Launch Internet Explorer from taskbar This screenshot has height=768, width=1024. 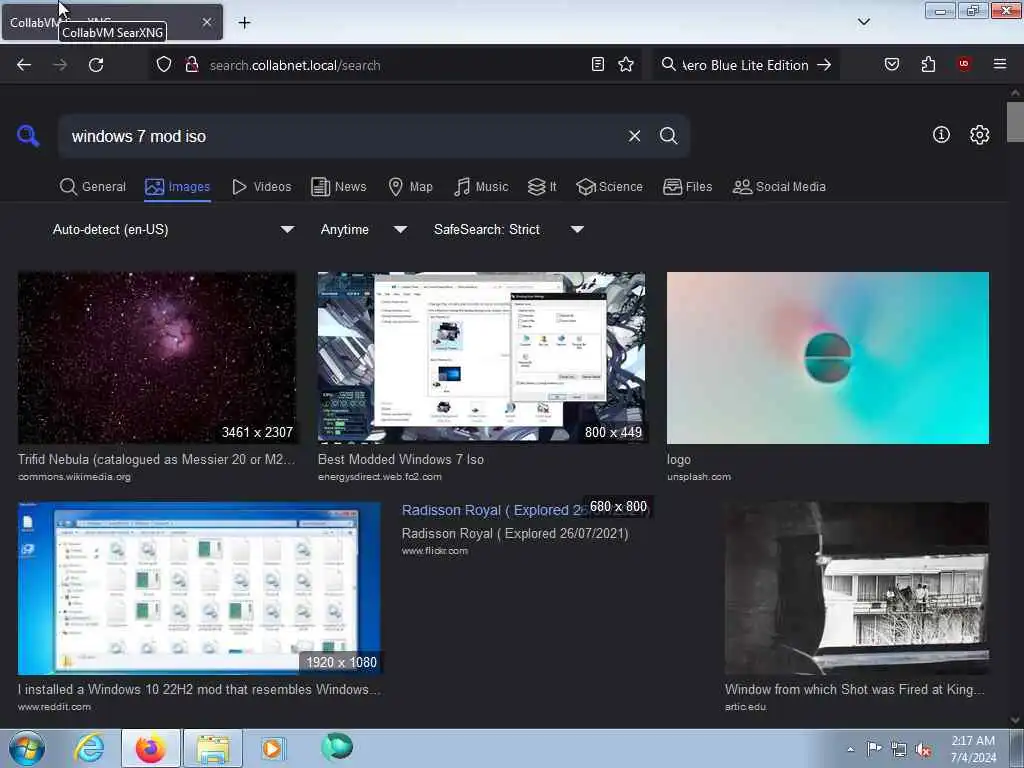click(89, 748)
